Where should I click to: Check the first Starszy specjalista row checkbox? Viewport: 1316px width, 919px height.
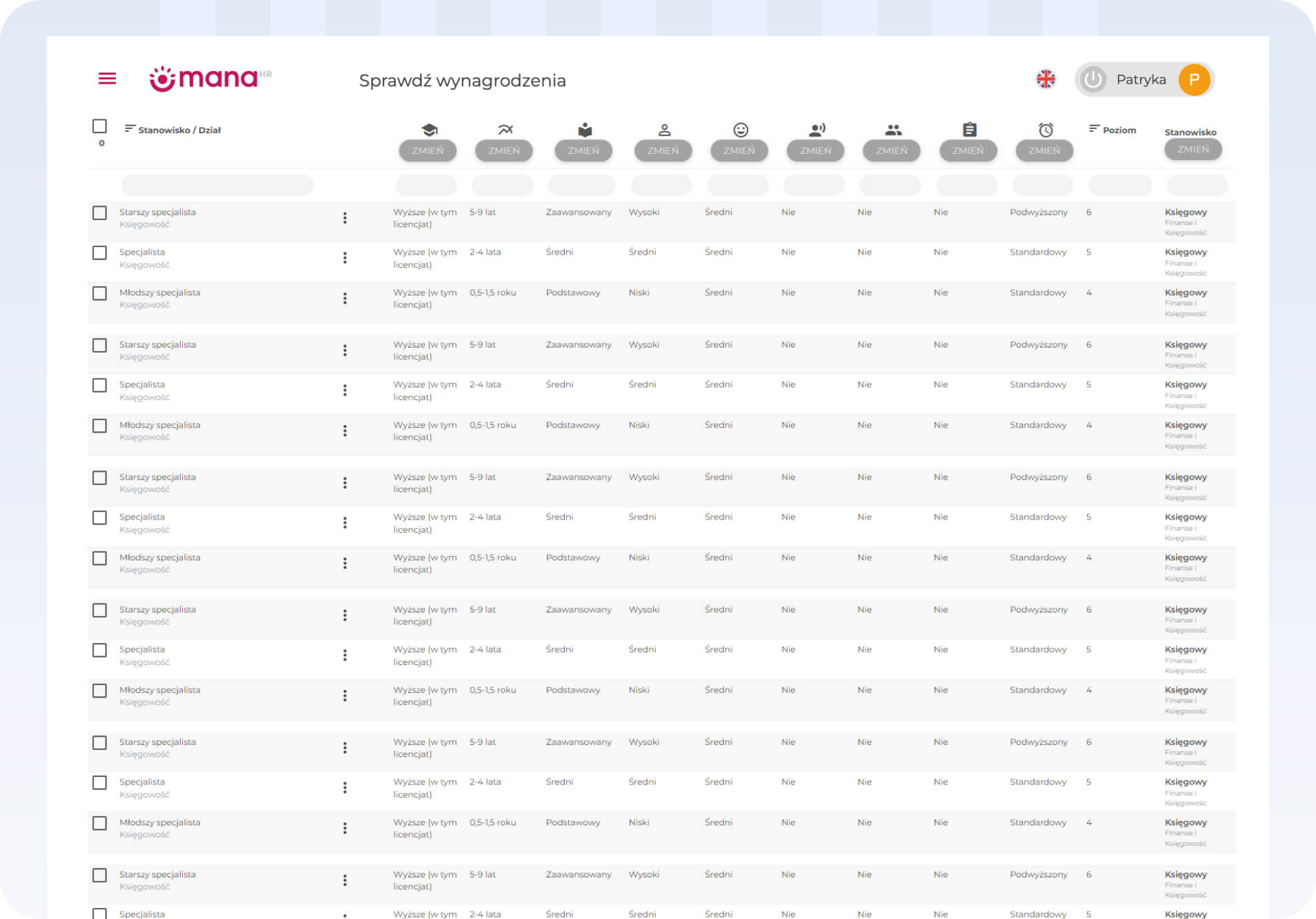tap(100, 213)
